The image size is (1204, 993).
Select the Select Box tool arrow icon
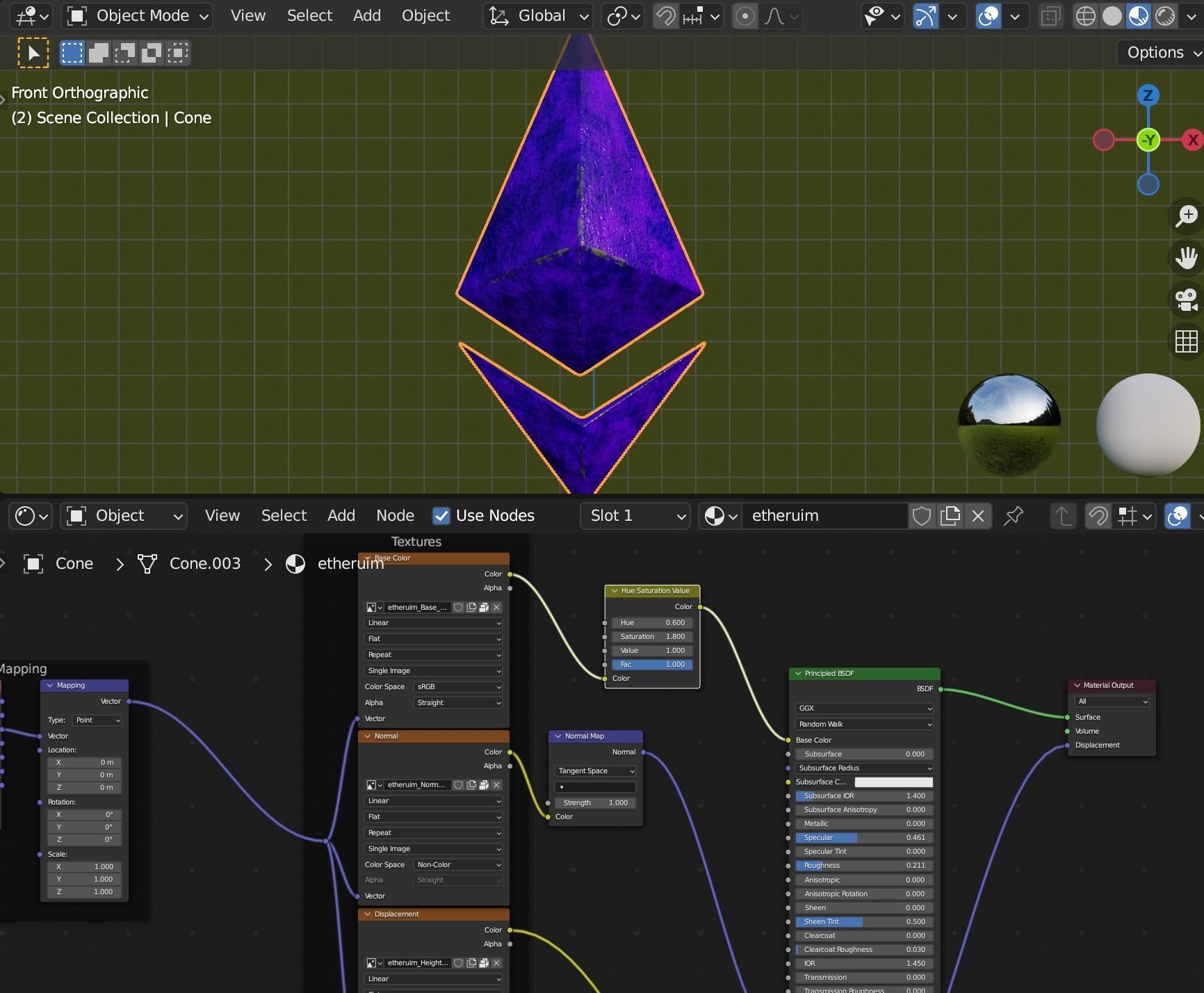click(33, 53)
